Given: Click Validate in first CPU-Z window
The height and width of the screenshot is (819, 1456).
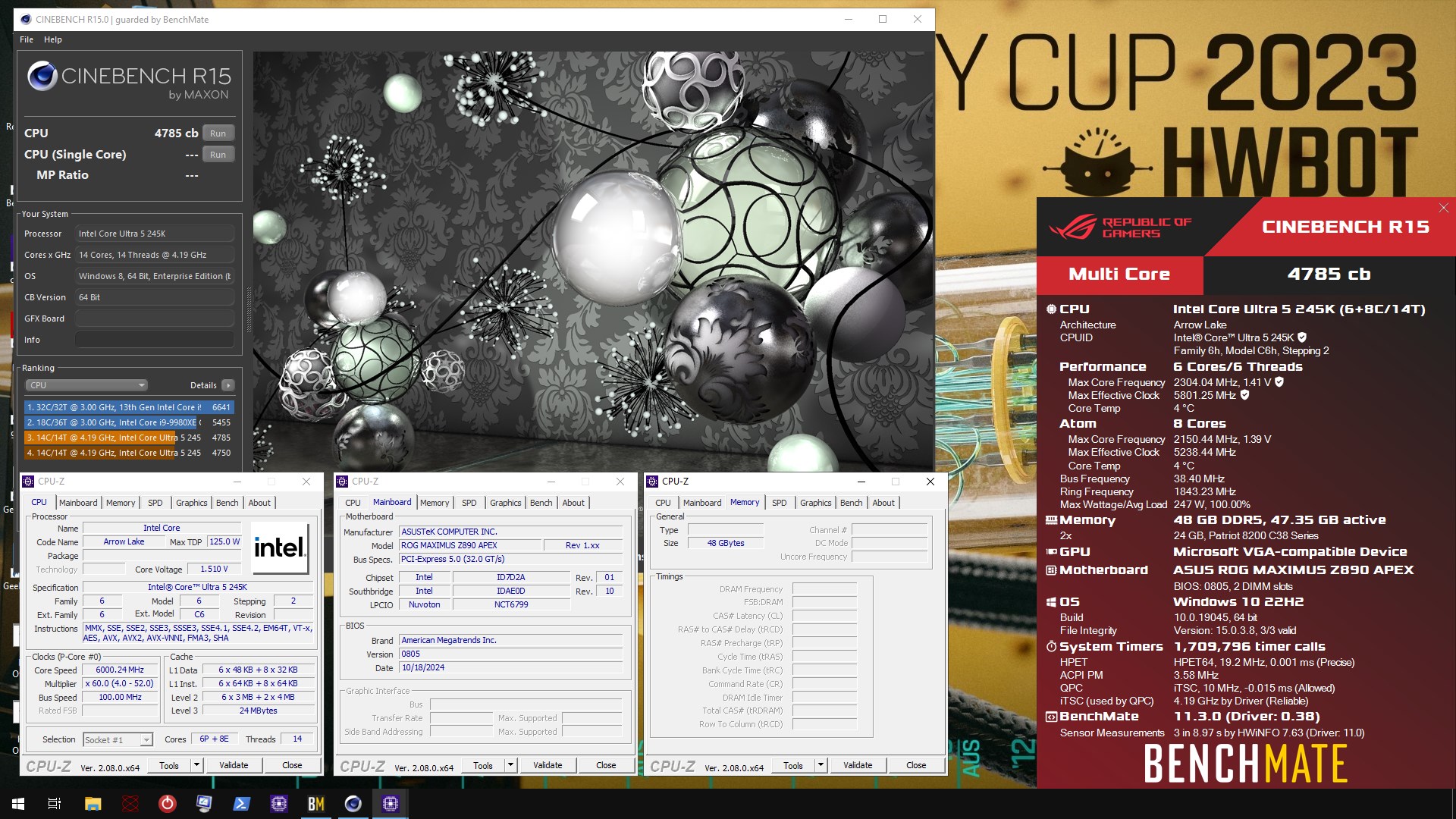Looking at the screenshot, I should point(234,765).
